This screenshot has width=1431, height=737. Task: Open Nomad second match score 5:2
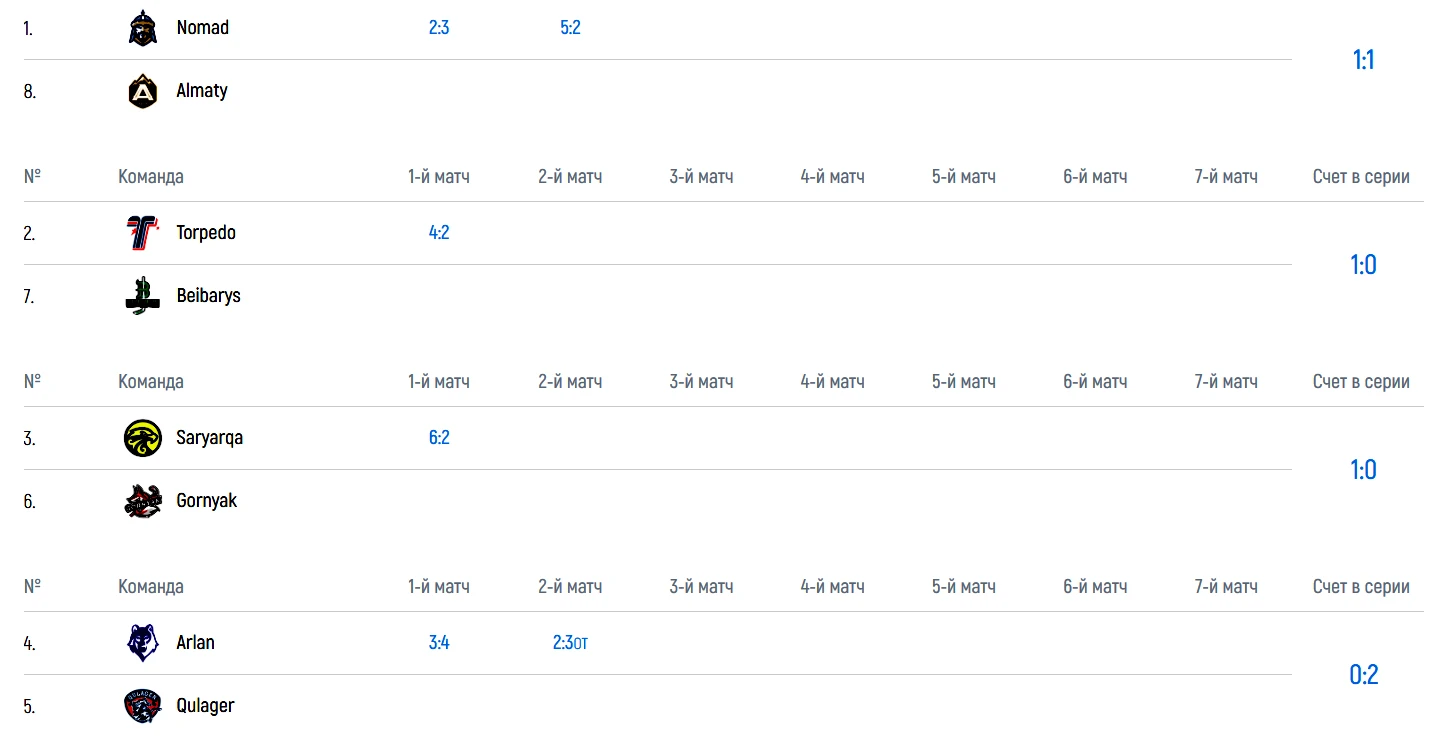570,28
